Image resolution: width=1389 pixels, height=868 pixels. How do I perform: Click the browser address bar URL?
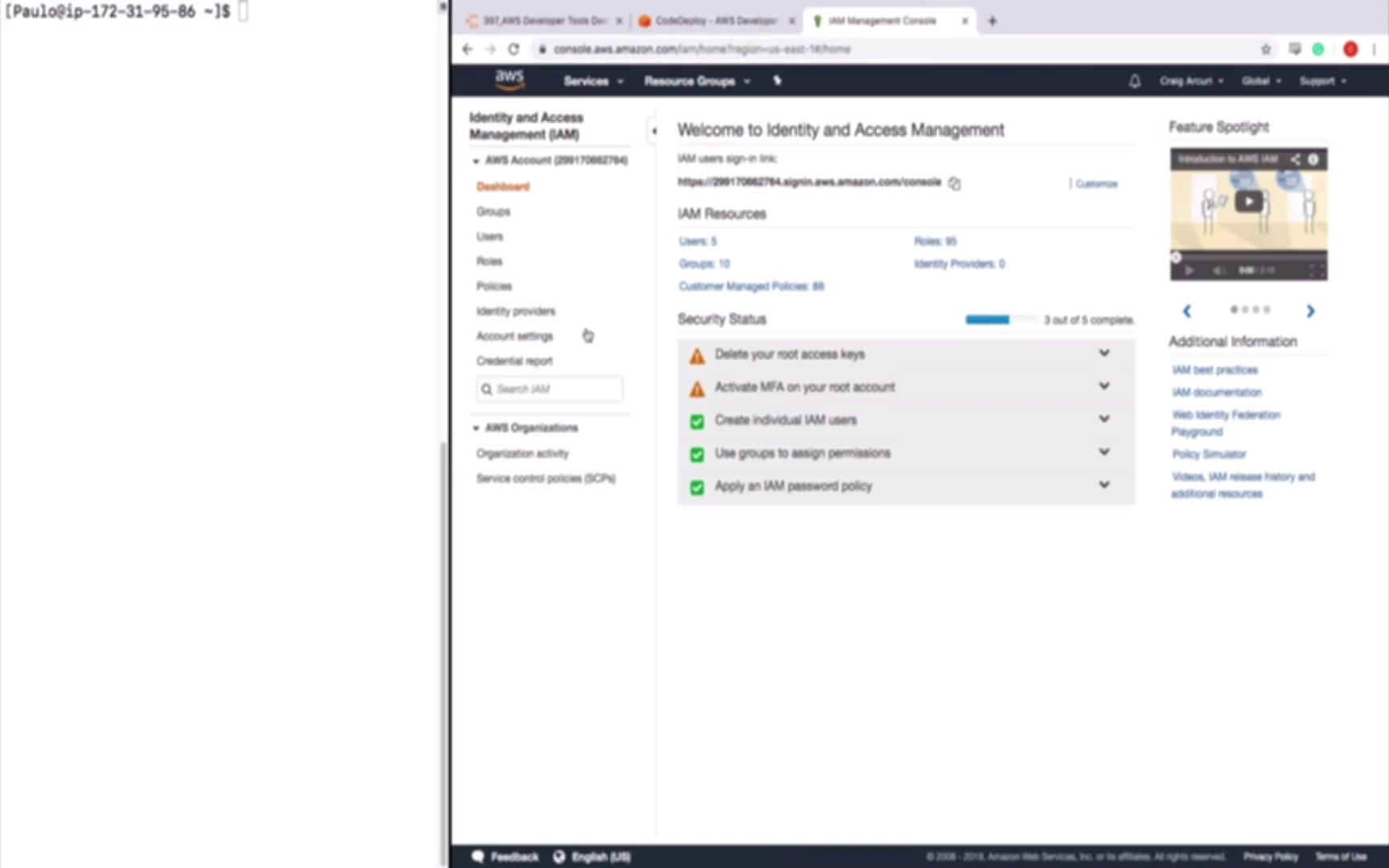tap(702, 49)
